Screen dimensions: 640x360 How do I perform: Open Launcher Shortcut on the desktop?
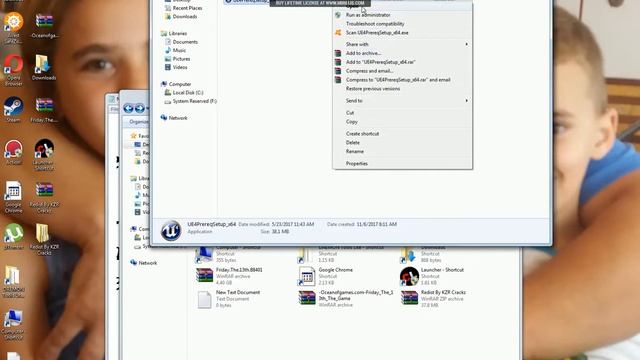(x=44, y=155)
